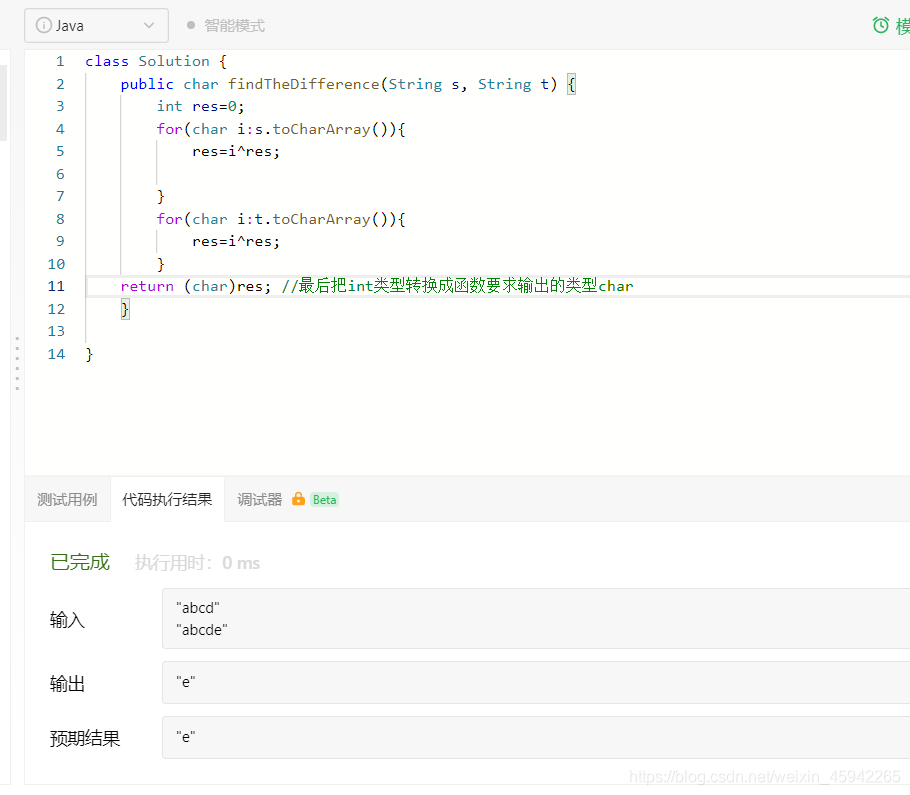Click the 预期结果 label
The image size is (910, 795).
(85, 738)
